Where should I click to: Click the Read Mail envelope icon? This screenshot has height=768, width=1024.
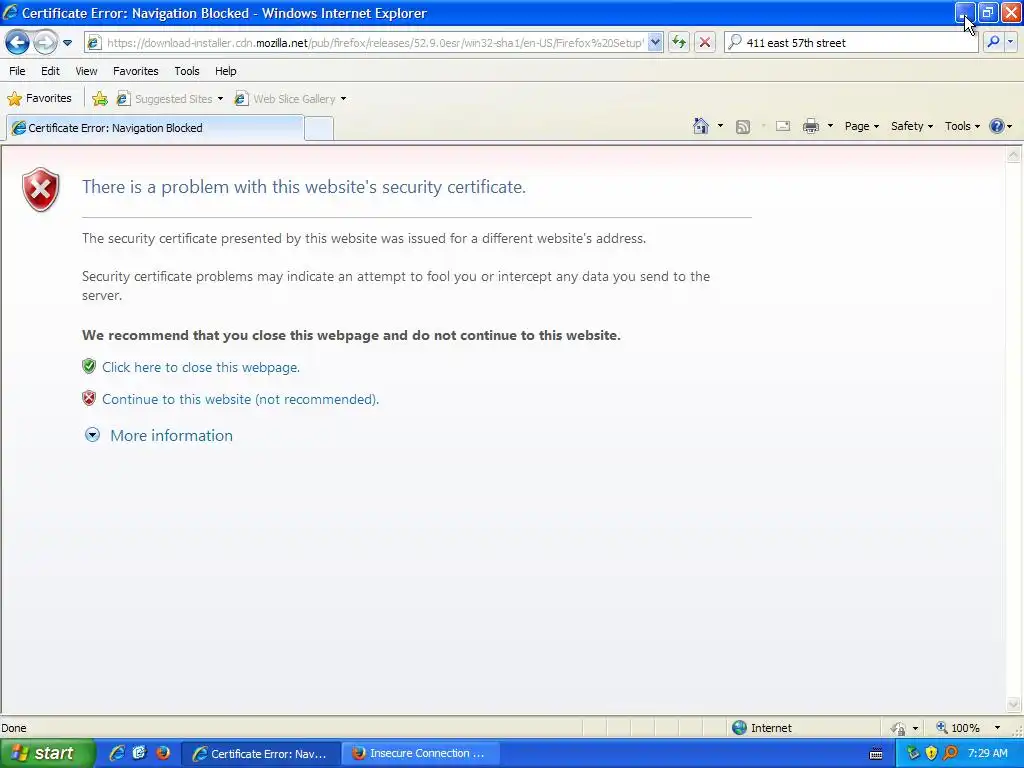783,126
